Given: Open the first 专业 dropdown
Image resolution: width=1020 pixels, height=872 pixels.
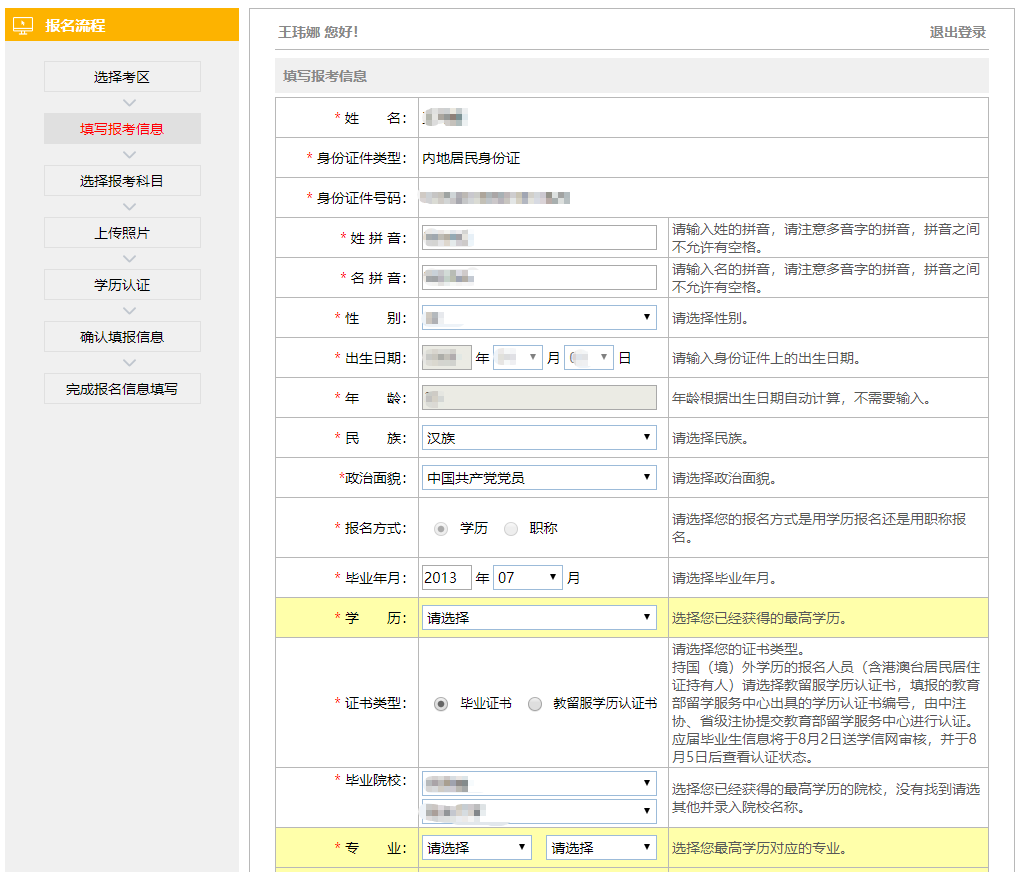Looking at the screenshot, I should (x=477, y=847).
